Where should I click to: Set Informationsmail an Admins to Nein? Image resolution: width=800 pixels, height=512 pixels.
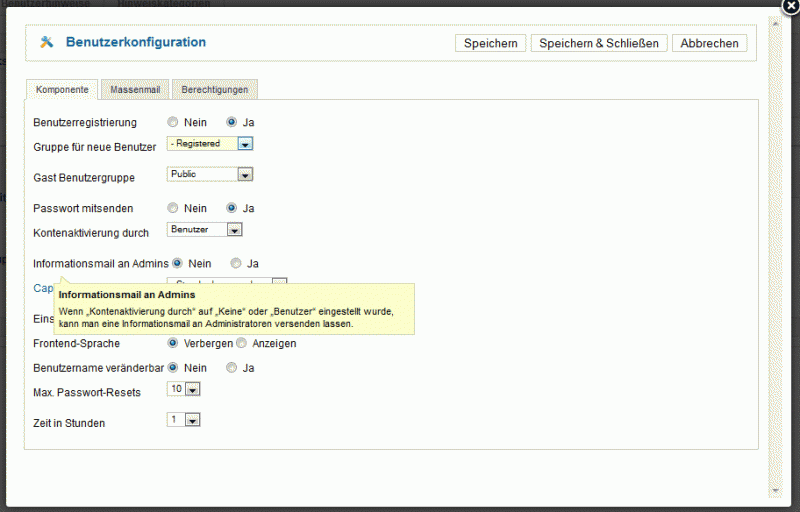177,263
